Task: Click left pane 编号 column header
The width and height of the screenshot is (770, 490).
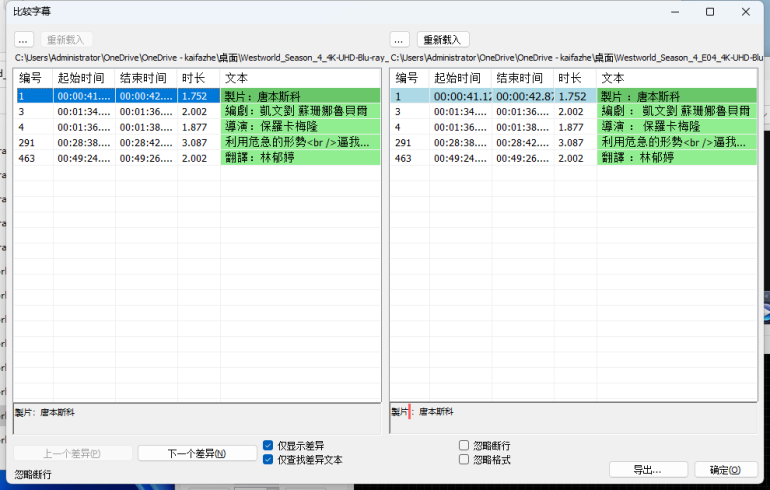Action: [x=33, y=78]
